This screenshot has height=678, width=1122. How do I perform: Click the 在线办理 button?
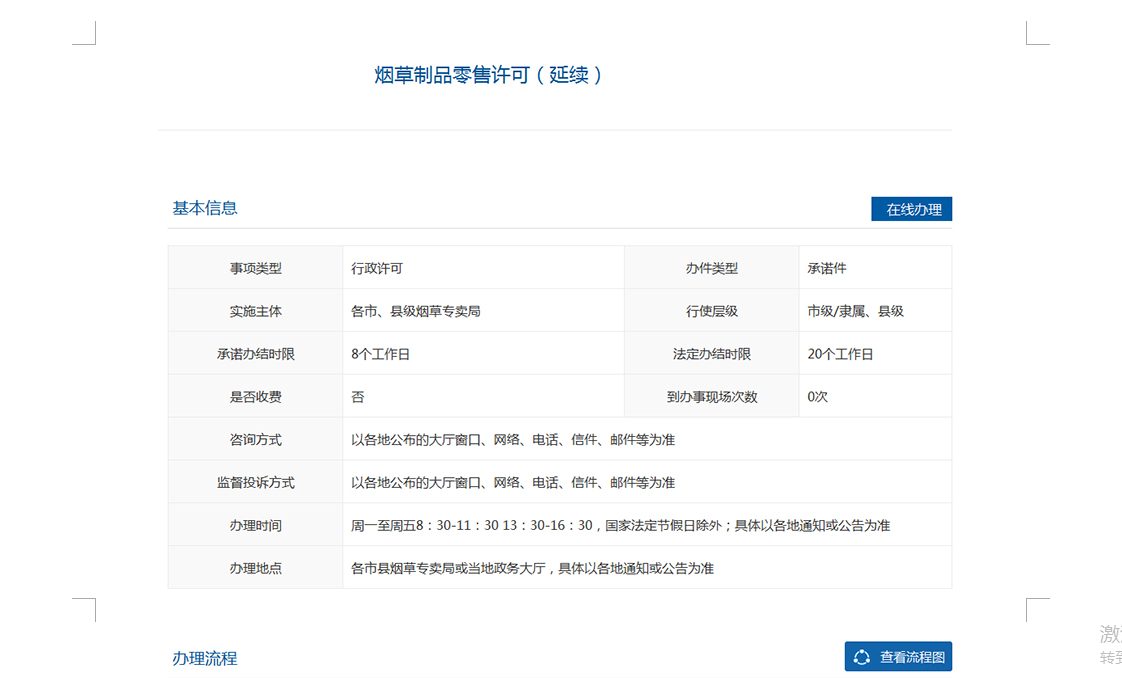coord(911,209)
